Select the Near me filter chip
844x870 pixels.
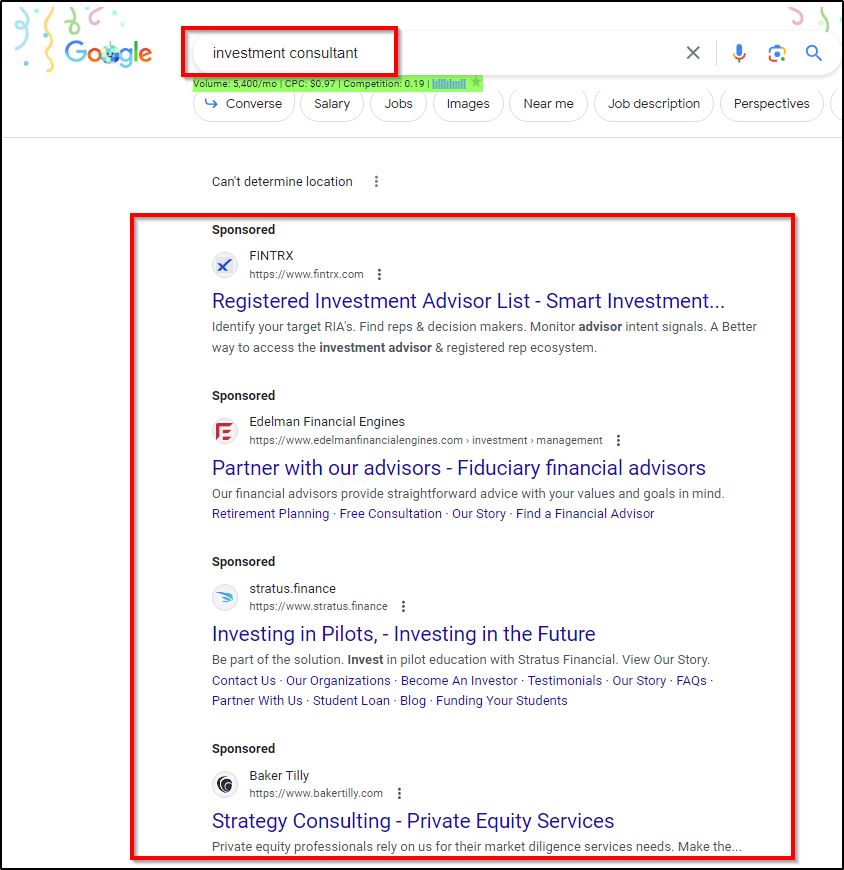[548, 104]
